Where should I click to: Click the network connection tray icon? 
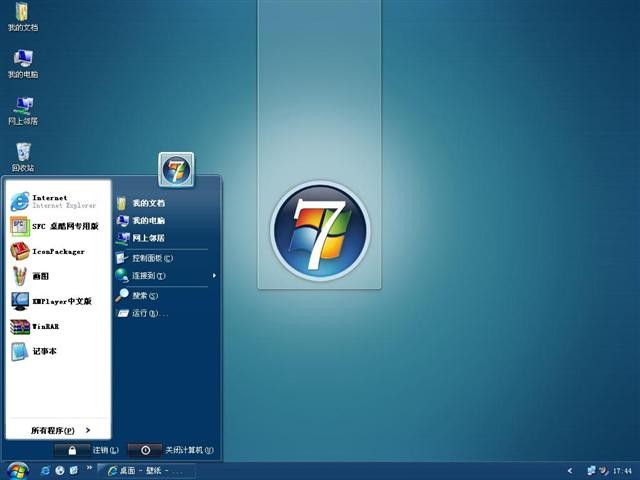(591, 471)
